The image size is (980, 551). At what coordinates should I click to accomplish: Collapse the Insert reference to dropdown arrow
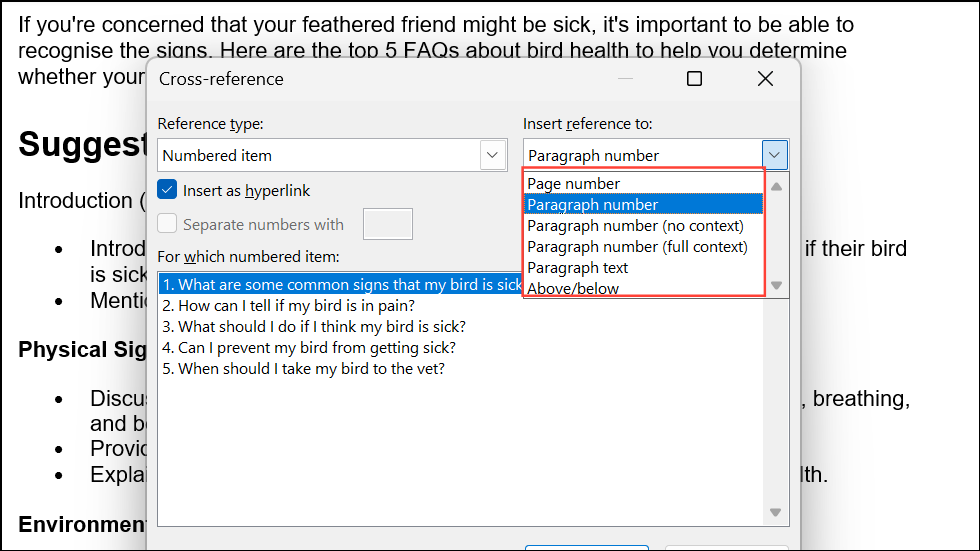point(775,155)
